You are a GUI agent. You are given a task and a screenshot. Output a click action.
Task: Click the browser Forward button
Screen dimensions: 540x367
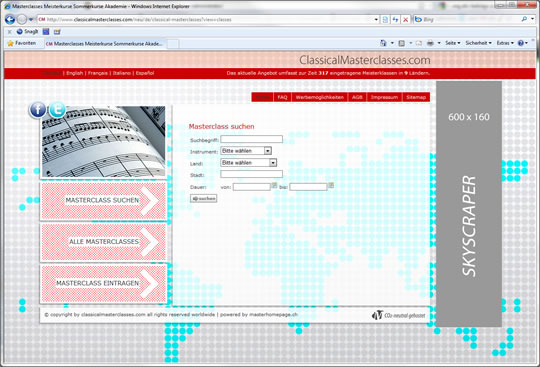(22, 19)
